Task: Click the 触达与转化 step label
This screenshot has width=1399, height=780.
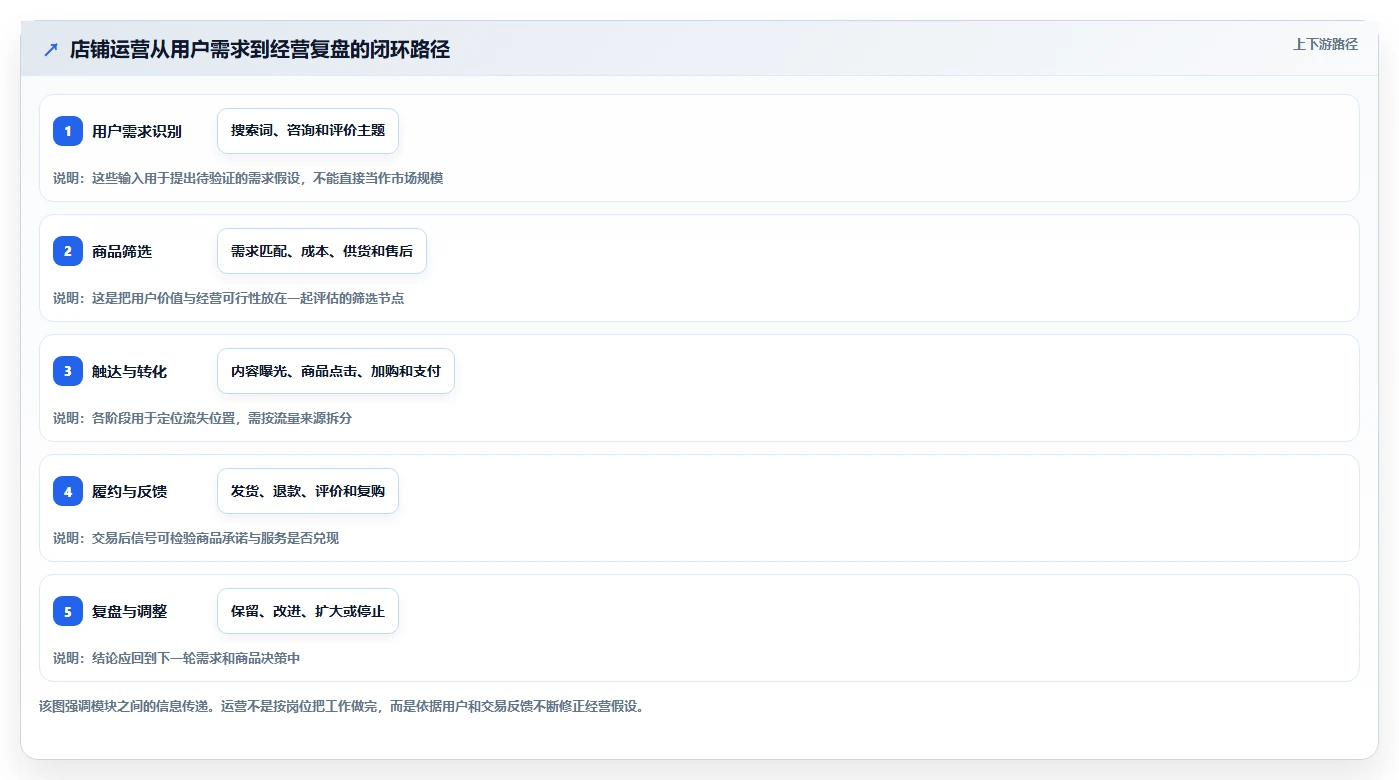Action: (129, 371)
